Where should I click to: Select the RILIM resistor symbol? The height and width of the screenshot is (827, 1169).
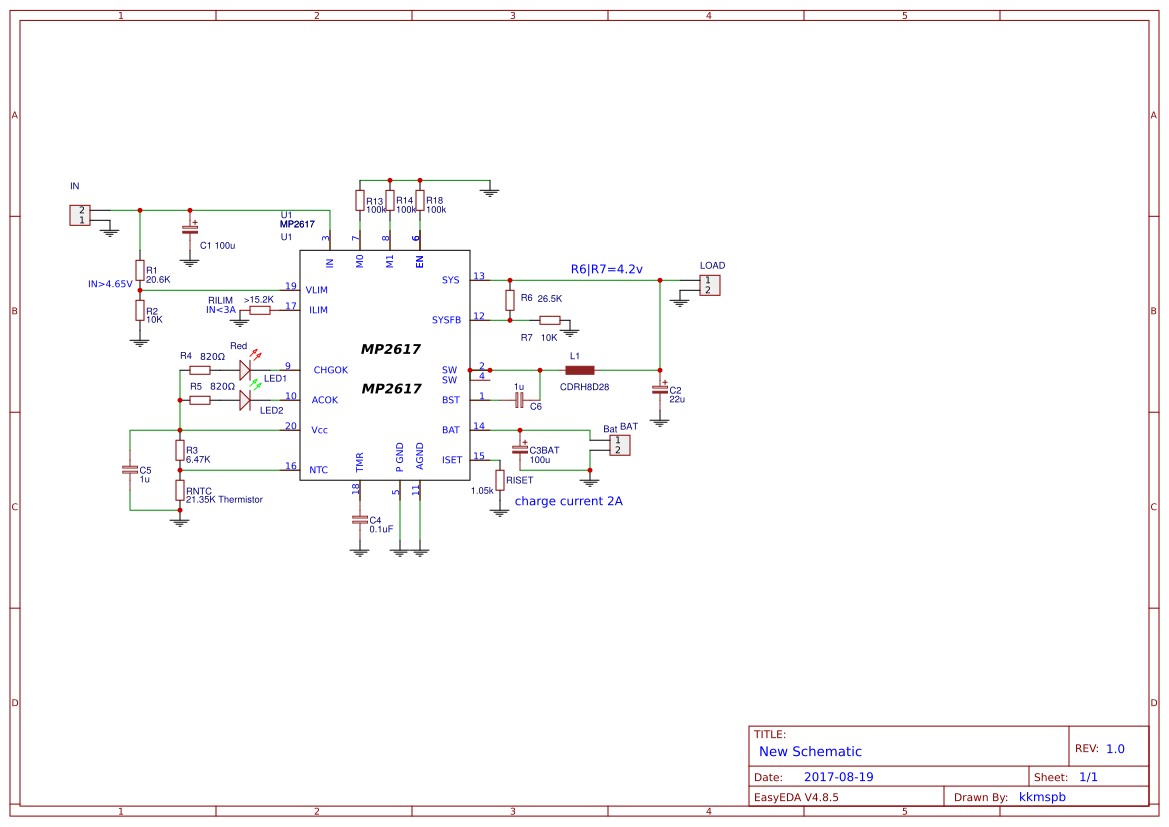[x=259, y=310]
